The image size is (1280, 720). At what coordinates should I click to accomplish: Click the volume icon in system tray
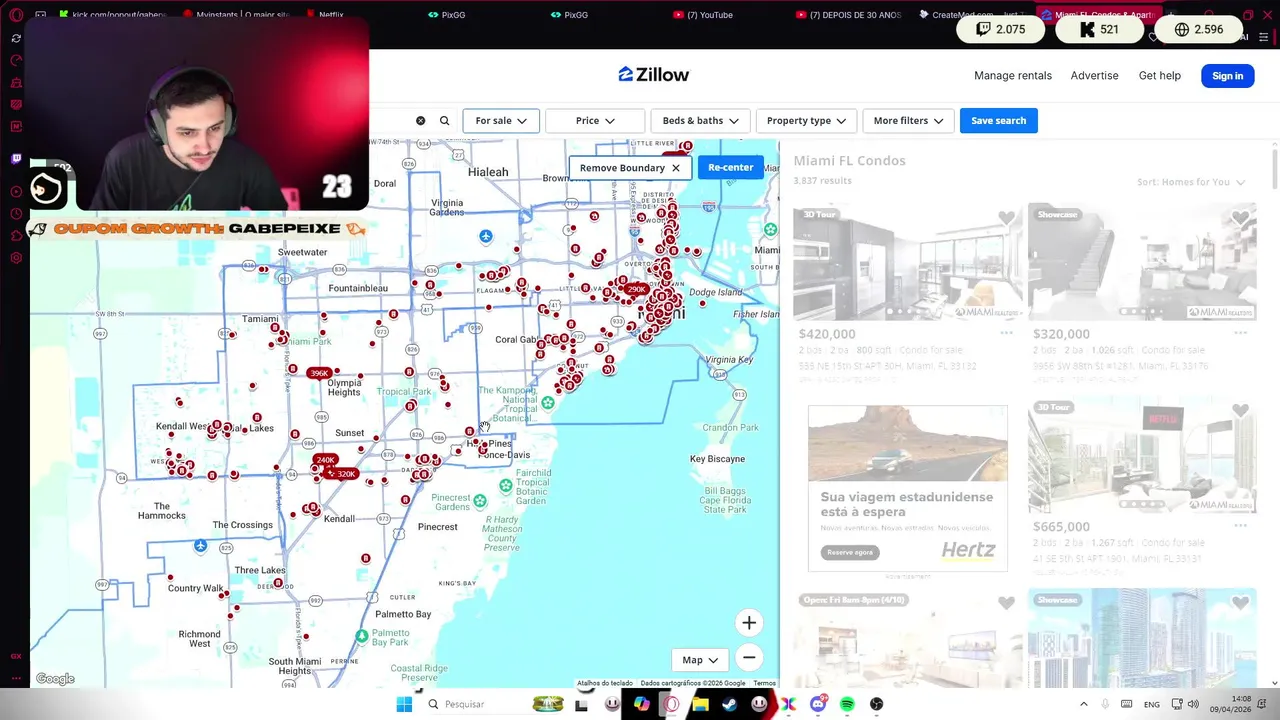pyautogui.click(x=1193, y=704)
